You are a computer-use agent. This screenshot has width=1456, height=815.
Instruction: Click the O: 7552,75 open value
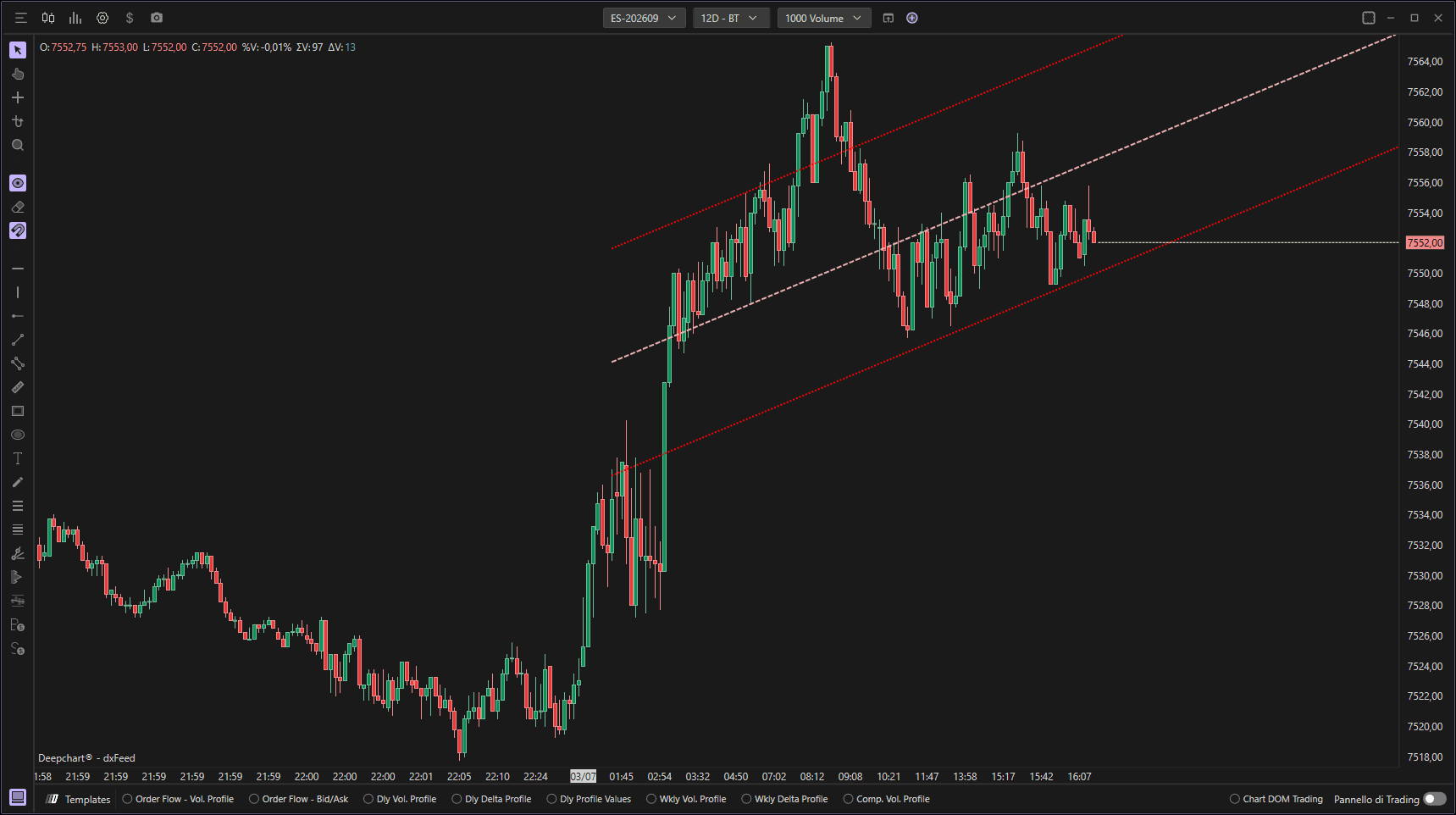click(63, 47)
